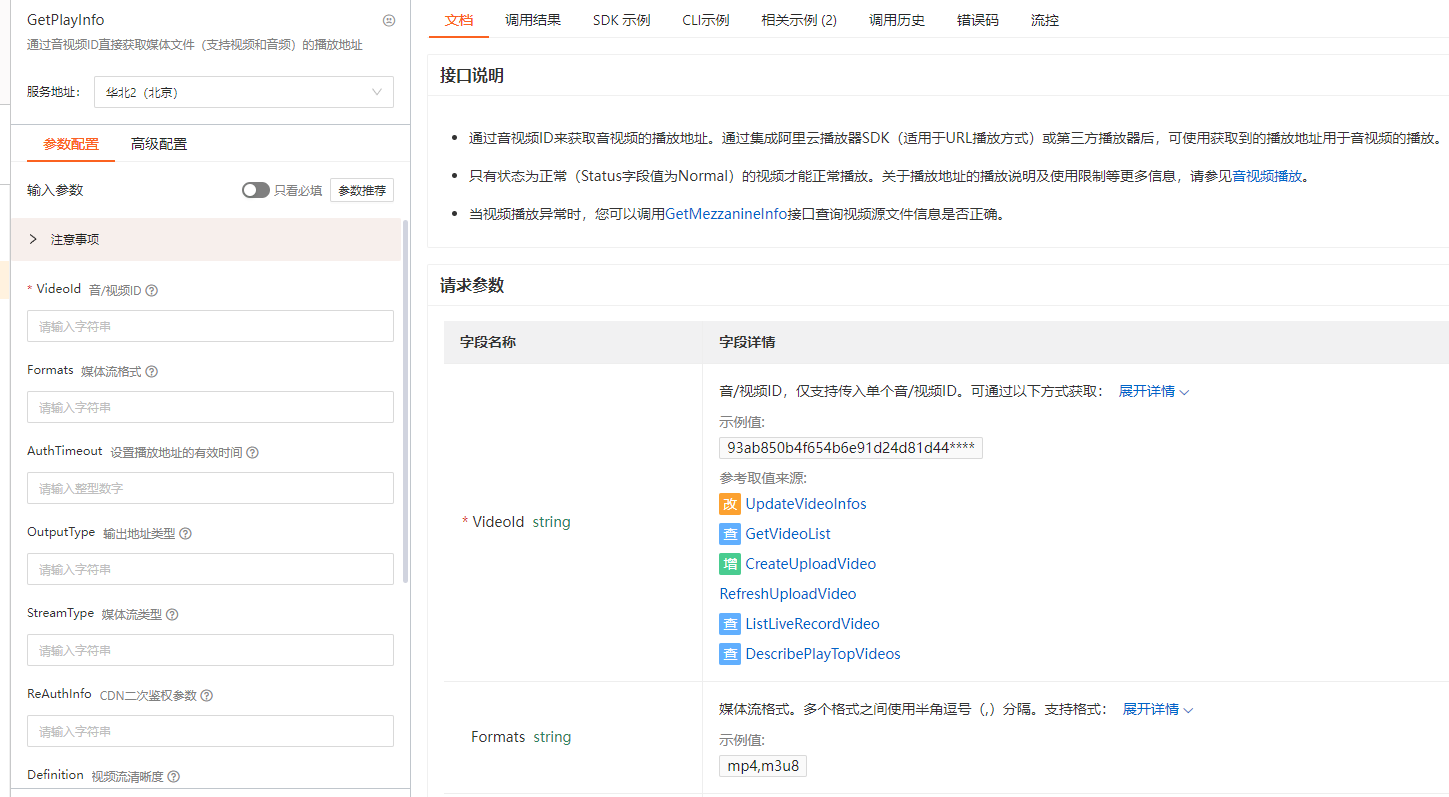Click the 字段名称 column header

[488, 342]
